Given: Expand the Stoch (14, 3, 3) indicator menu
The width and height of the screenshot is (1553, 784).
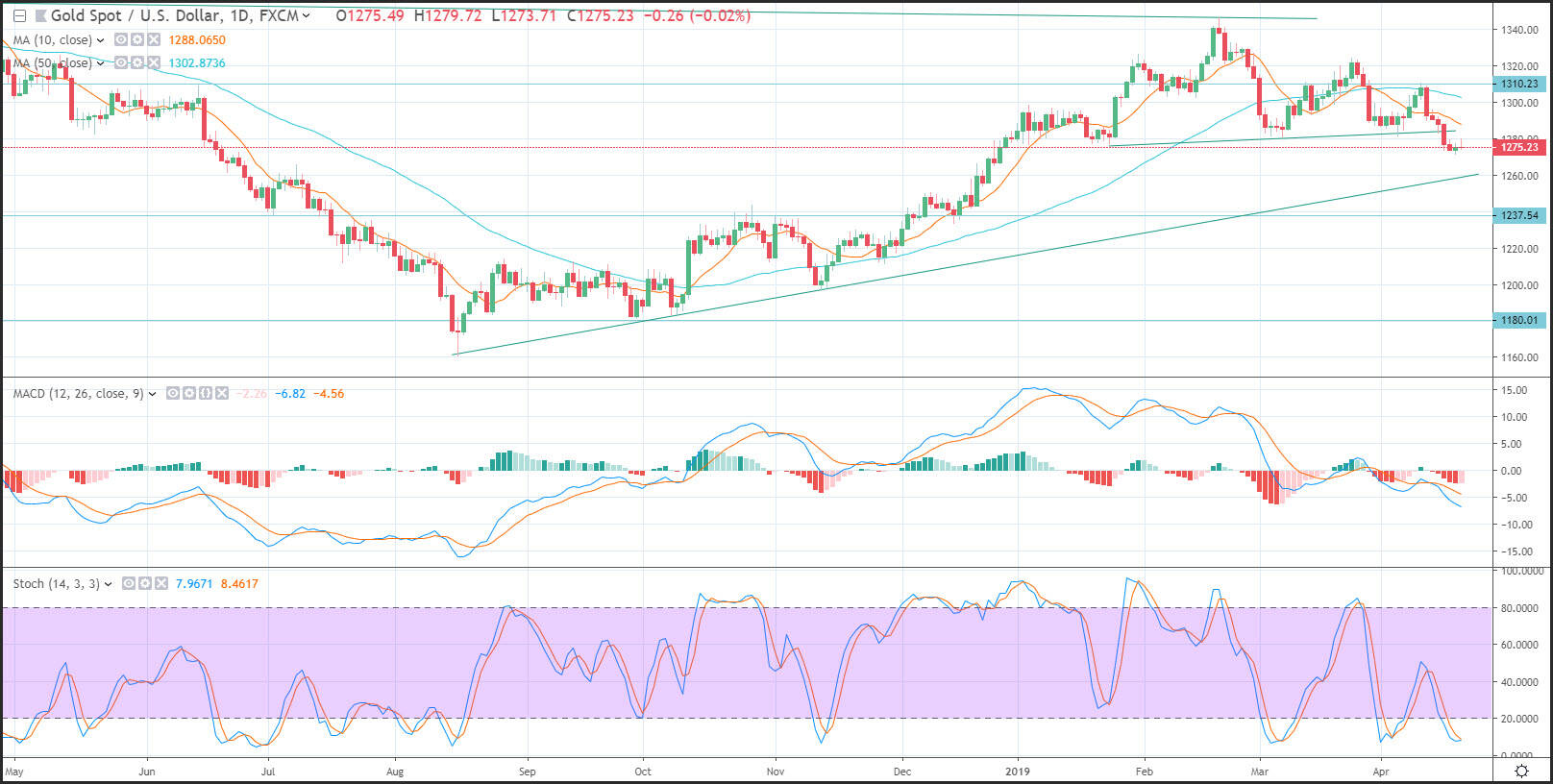Looking at the screenshot, I should [108, 584].
